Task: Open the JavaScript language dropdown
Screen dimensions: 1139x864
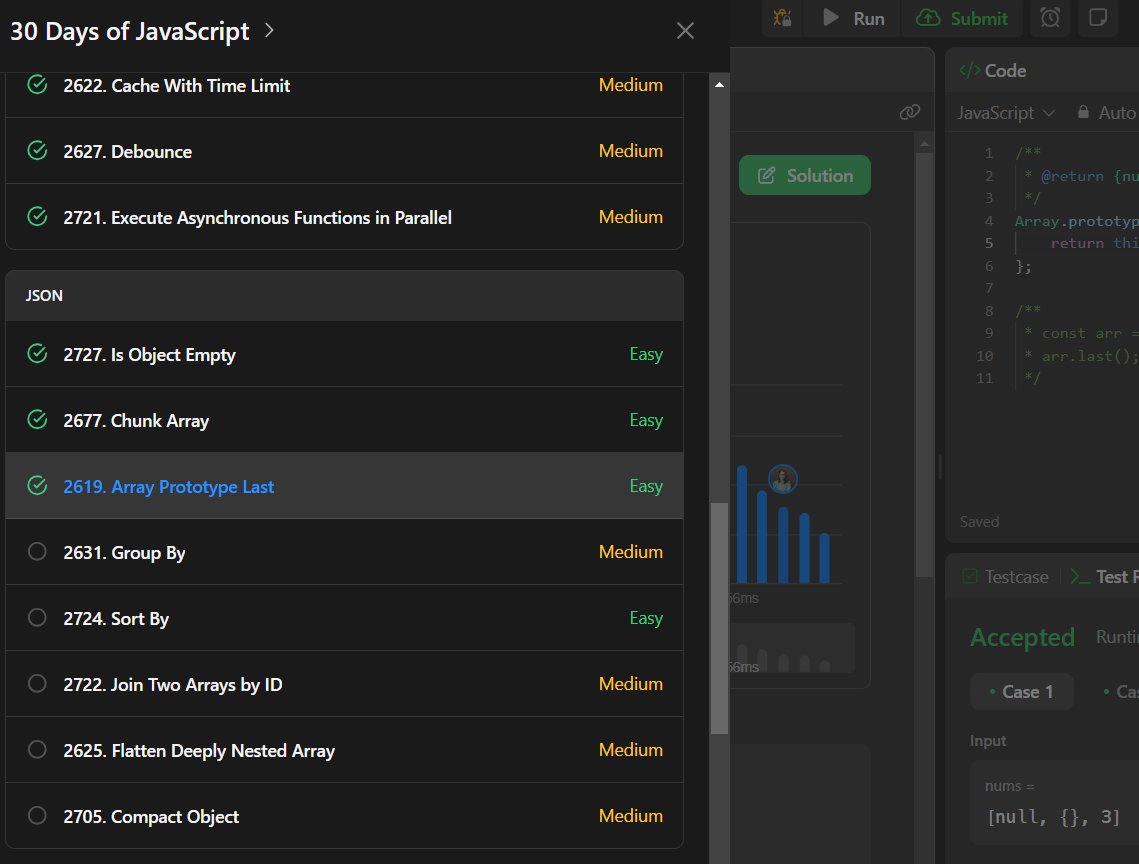Action: tap(1005, 113)
